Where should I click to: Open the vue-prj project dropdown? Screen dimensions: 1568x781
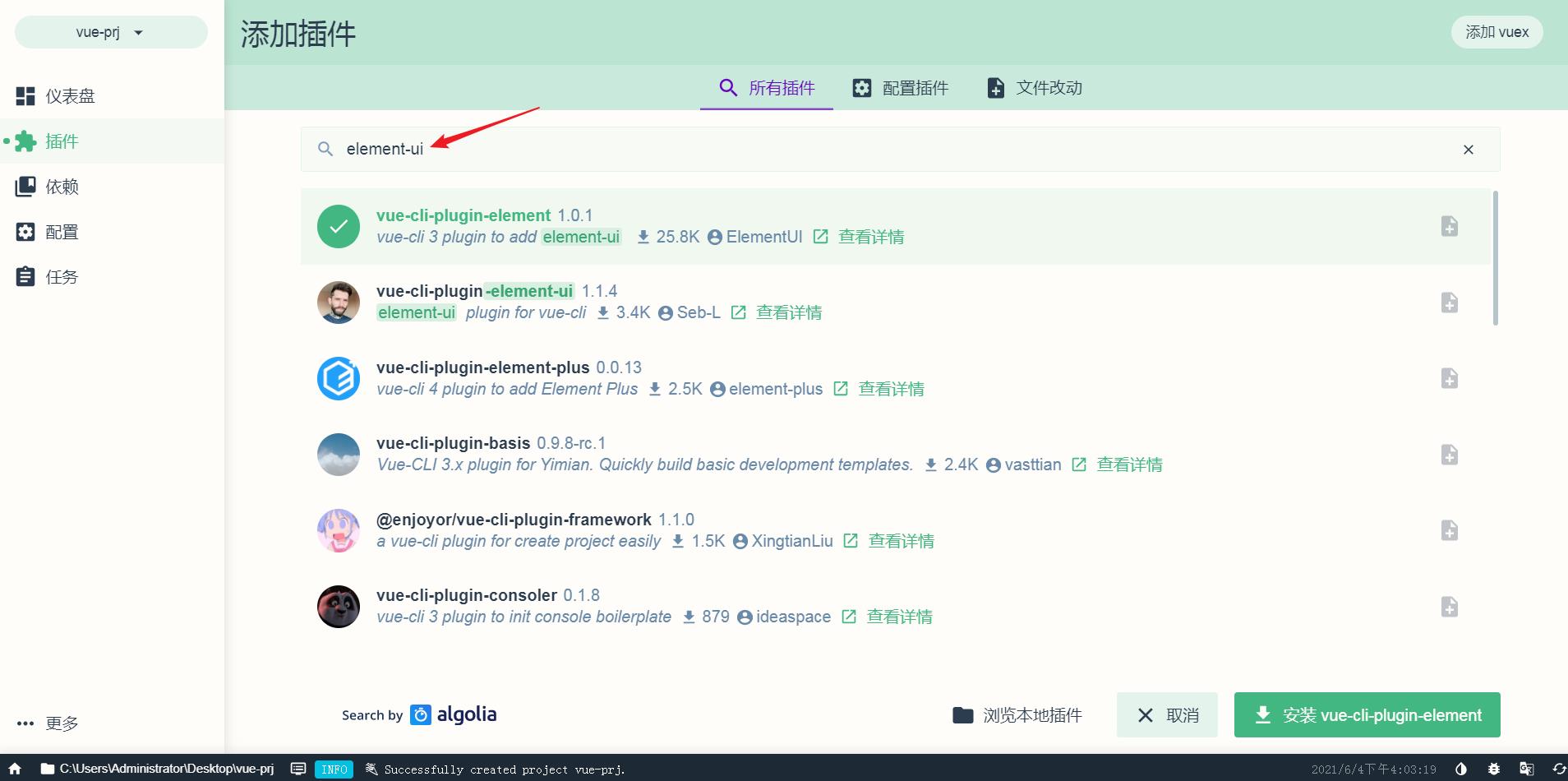point(111,32)
